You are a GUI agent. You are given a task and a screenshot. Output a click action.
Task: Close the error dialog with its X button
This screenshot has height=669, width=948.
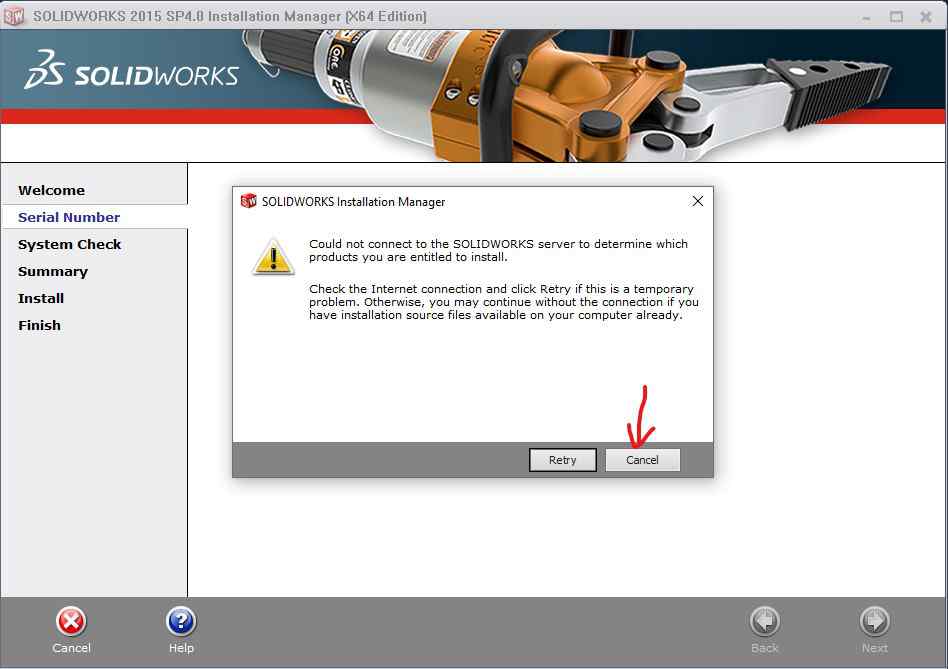697,201
